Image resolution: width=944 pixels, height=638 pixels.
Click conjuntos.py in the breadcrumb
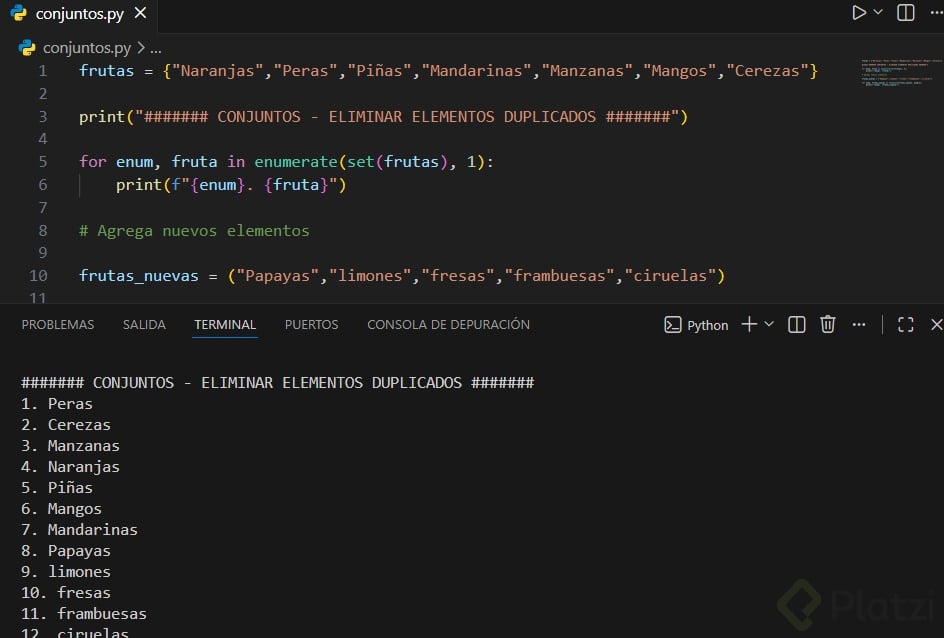(x=87, y=48)
